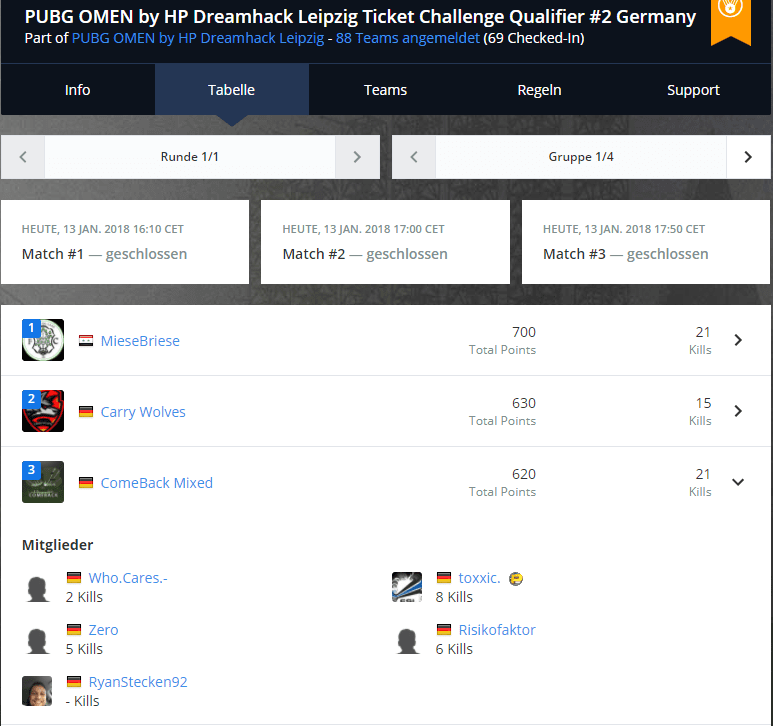Screen dimensions: 773x726
Task: Open the Match #3 card
Action: coord(646,242)
